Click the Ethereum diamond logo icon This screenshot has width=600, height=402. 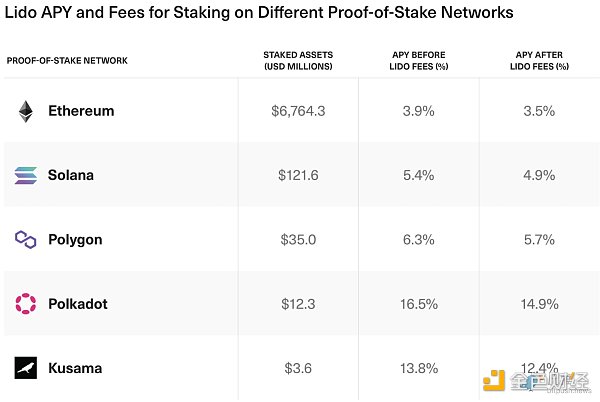tap(25, 111)
